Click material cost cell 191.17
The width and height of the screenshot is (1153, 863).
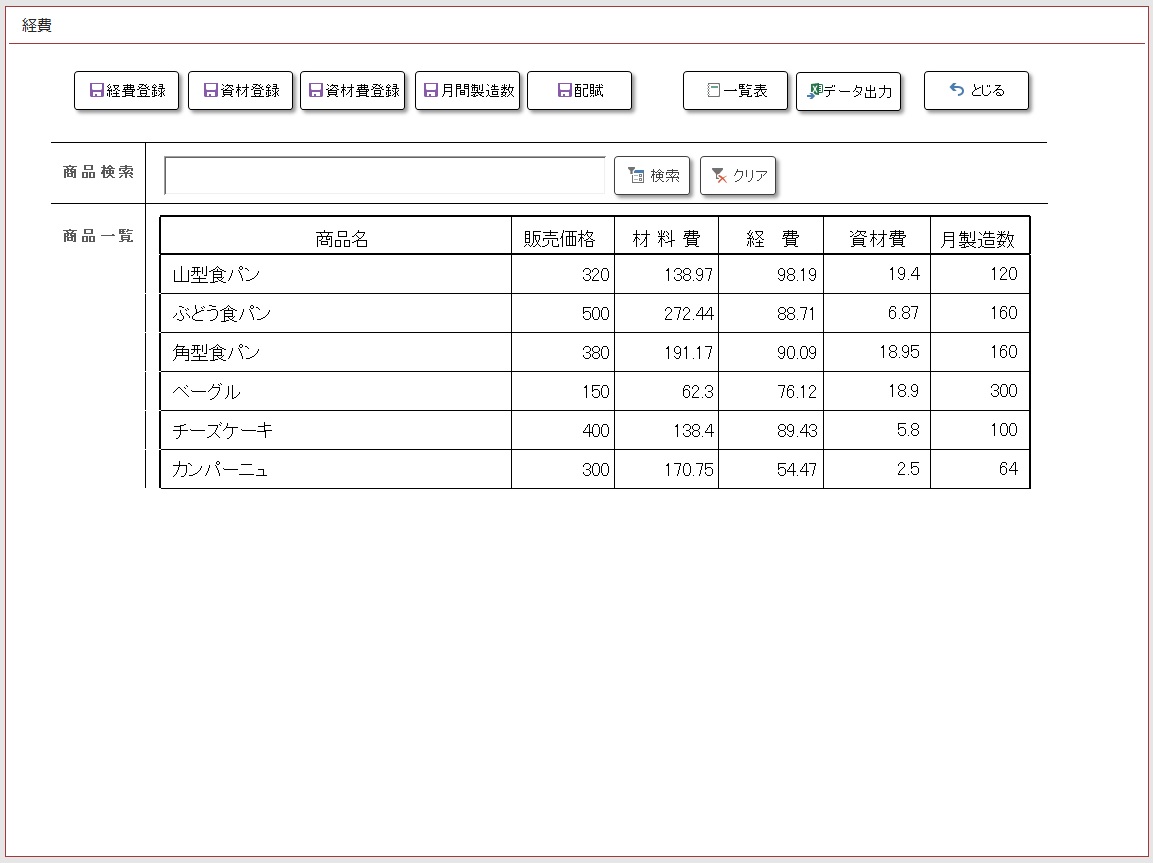(667, 352)
